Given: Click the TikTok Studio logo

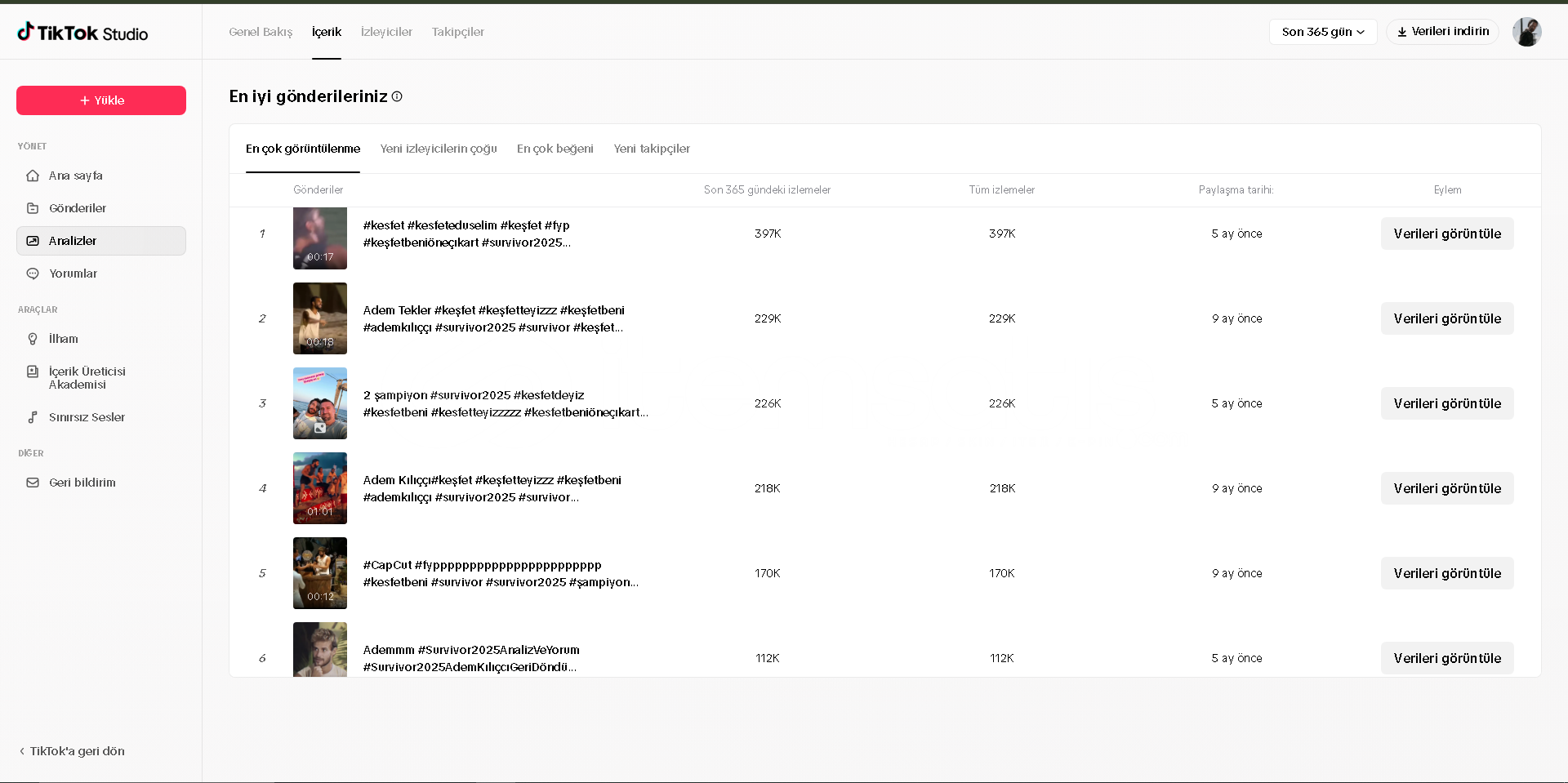Looking at the screenshot, I should tap(82, 33).
